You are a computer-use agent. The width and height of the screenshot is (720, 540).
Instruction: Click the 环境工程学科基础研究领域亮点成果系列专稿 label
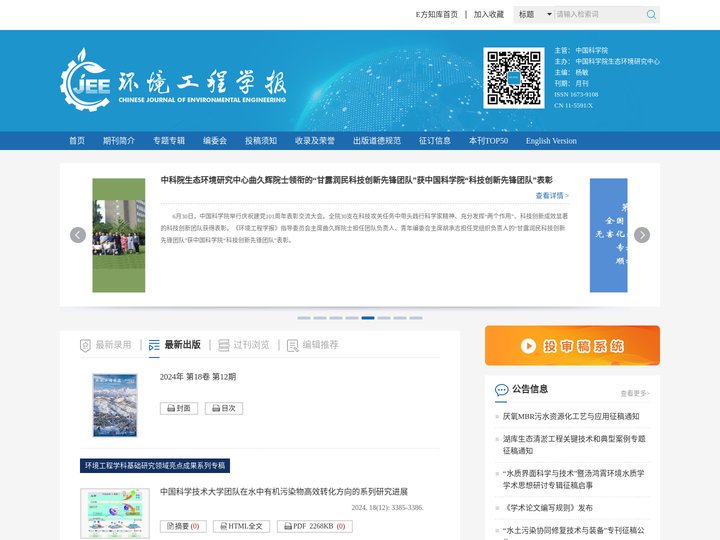point(155,466)
